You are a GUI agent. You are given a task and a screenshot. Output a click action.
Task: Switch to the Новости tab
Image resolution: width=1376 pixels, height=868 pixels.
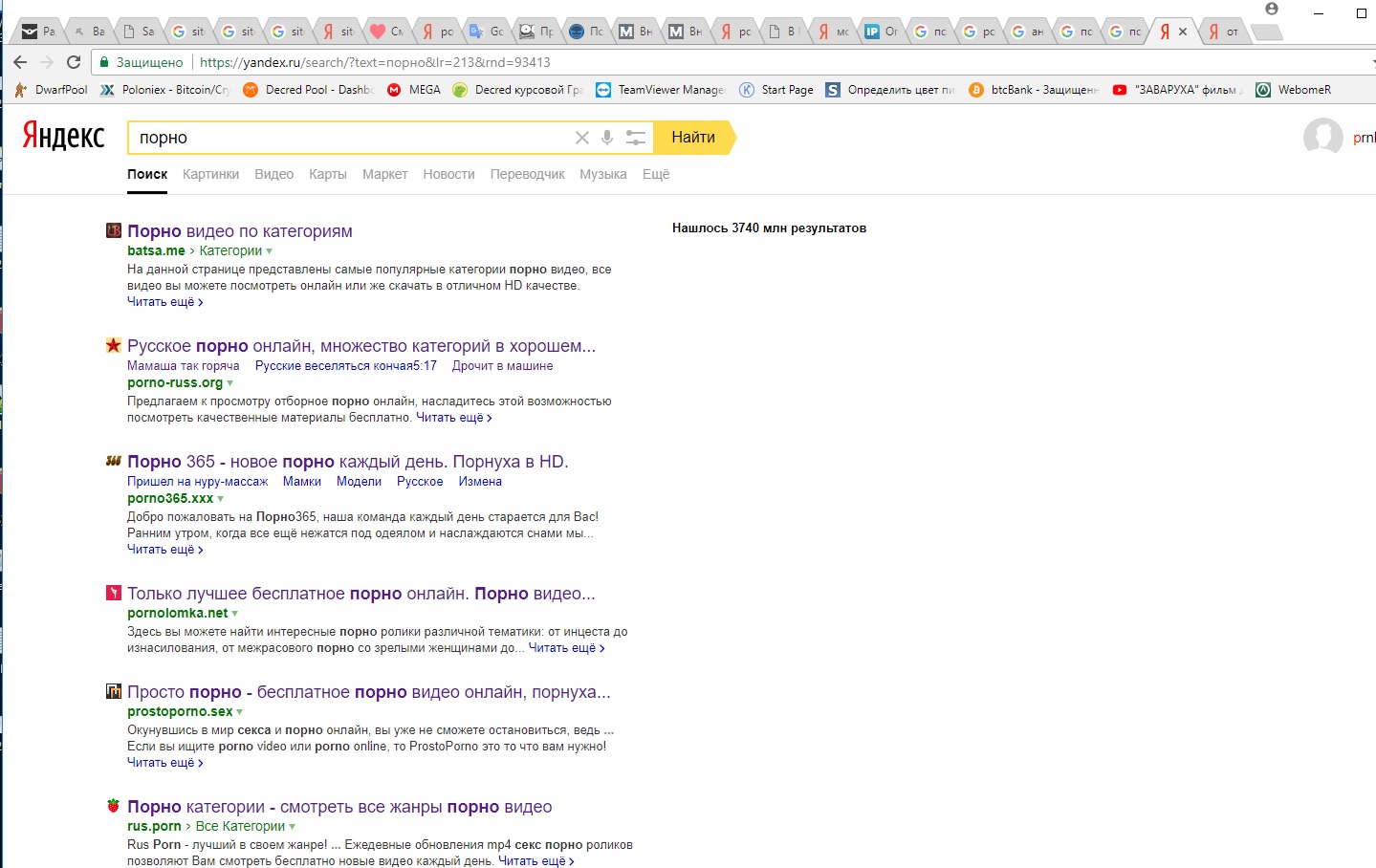tap(448, 174)
